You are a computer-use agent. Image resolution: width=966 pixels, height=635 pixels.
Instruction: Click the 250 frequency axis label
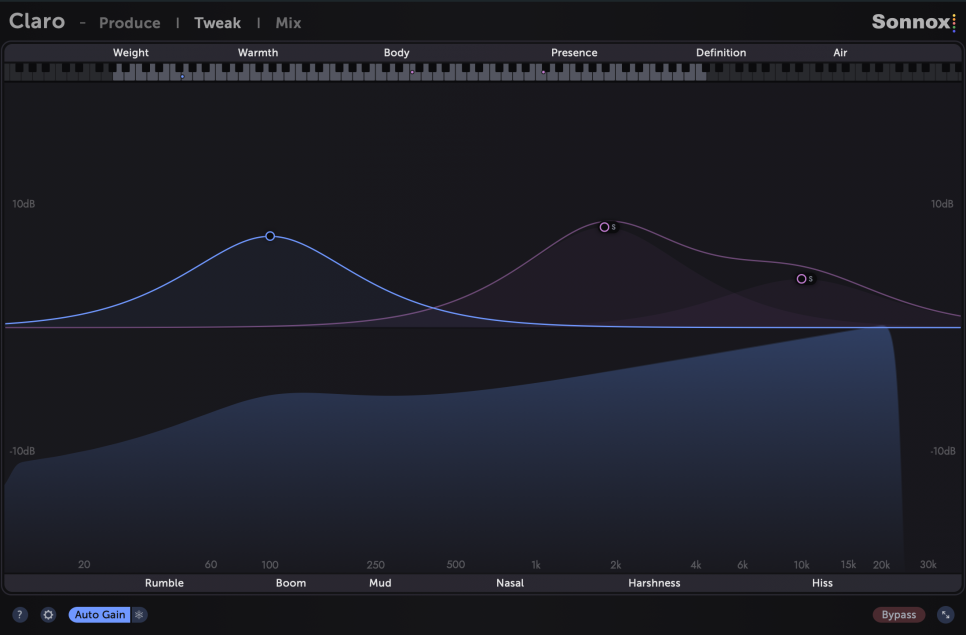point(375,564)
